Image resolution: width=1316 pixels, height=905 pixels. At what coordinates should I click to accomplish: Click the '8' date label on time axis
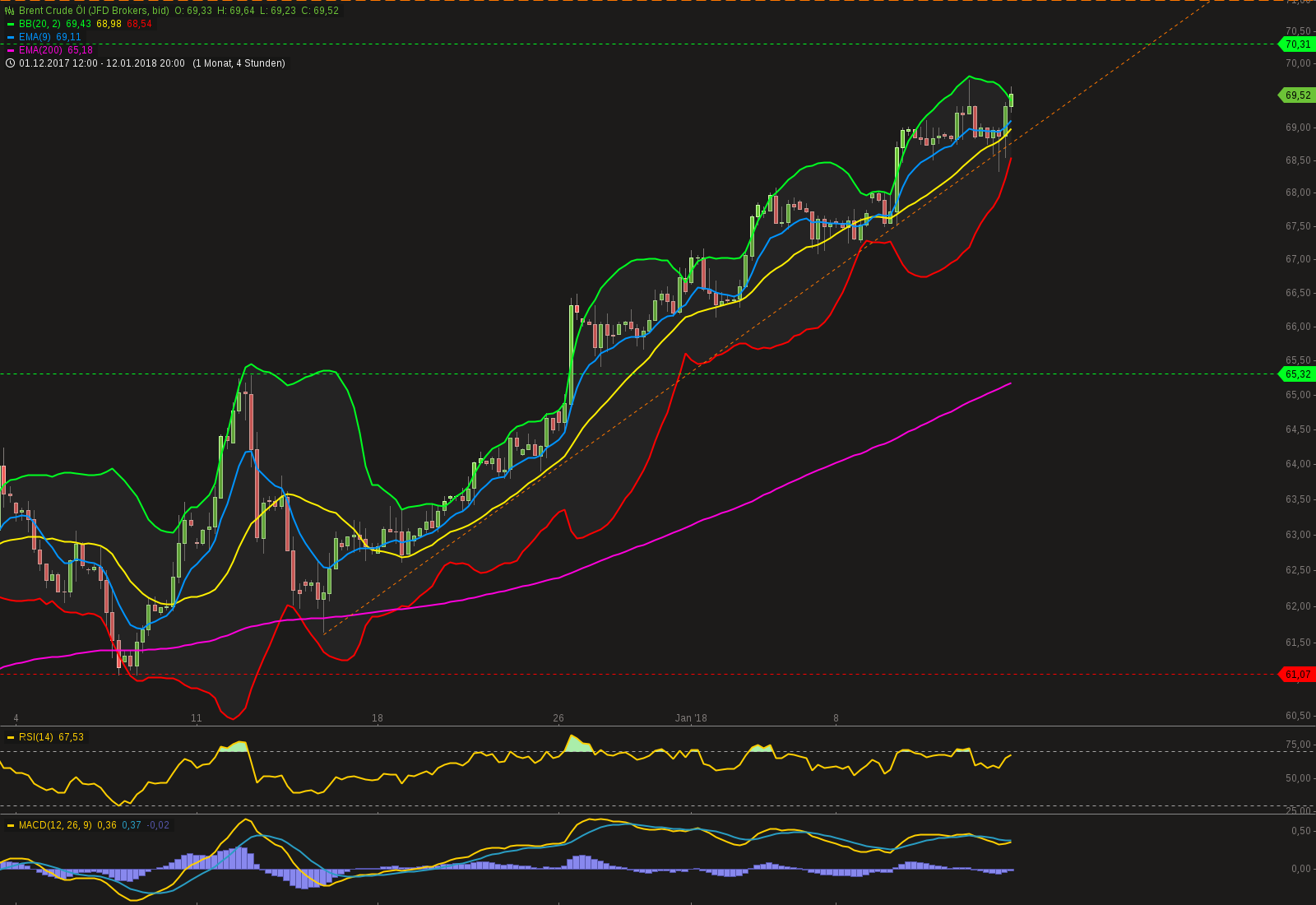(836, 718)
